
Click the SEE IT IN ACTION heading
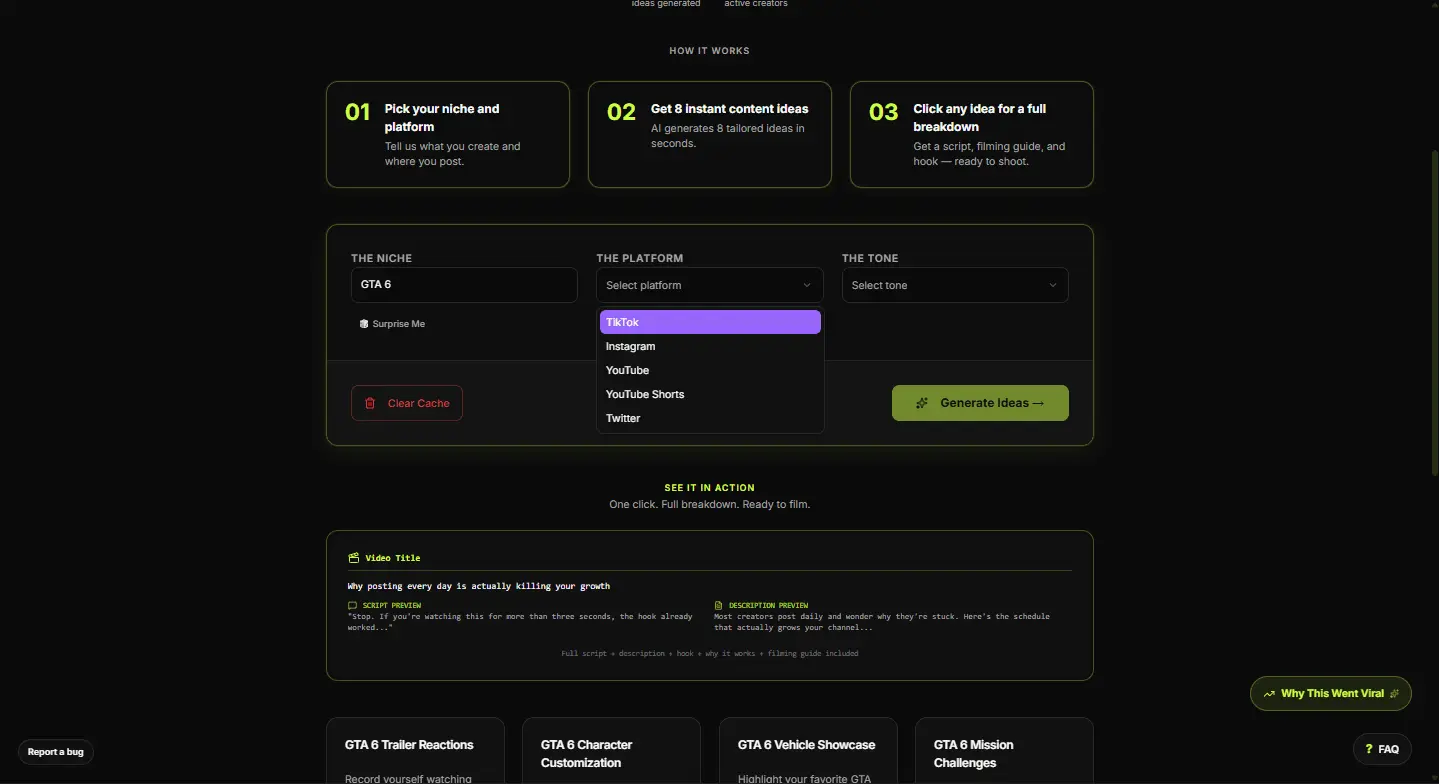tap(710, 488)
